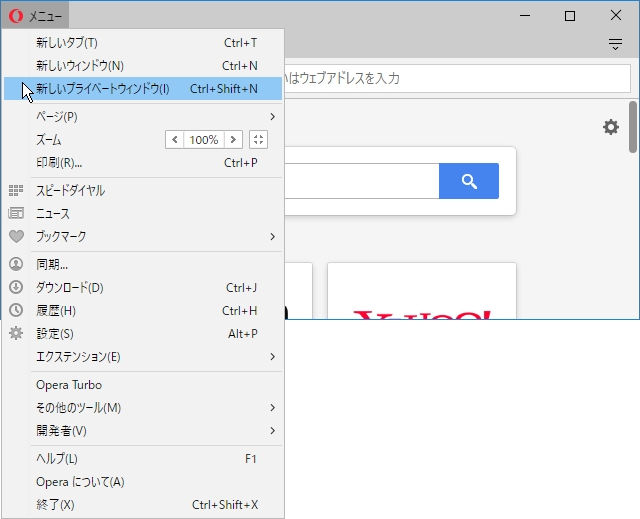Expand the ページ(P) submenu
Screen dimensions: 640x519
pos(143,117)
